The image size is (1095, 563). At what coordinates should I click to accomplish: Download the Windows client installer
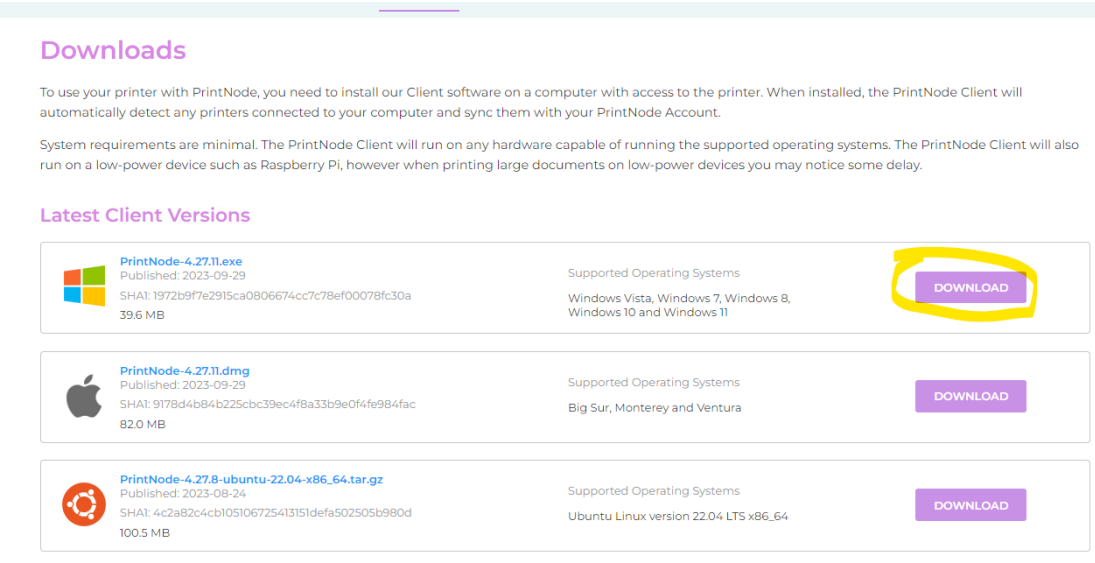(970, 288)
